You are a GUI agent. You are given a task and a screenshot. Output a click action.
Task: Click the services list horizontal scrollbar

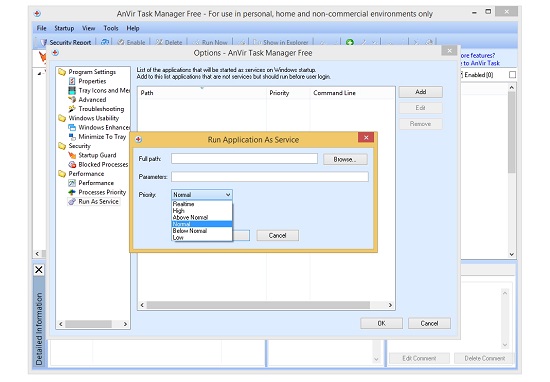[x=258, y=305]
